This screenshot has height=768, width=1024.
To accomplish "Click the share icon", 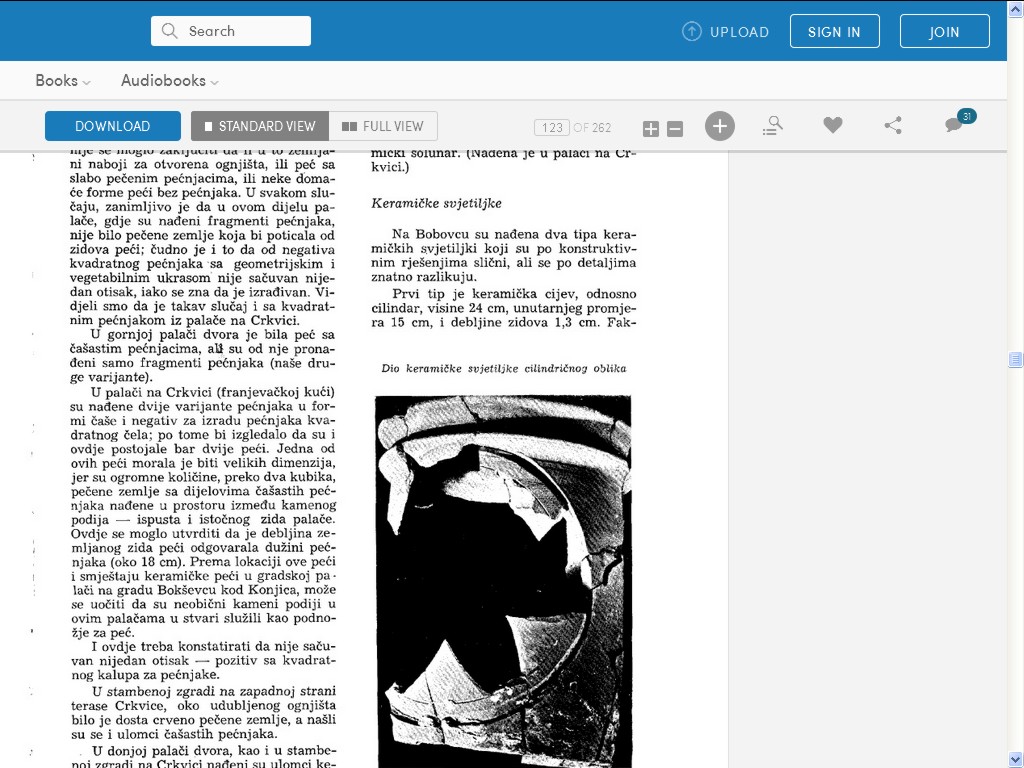I will pos(893,125).
